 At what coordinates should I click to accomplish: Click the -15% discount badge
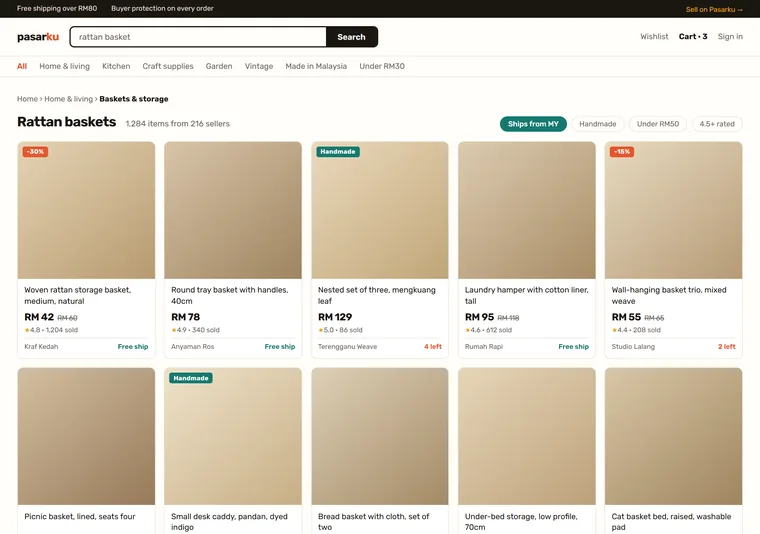pyautogui.click(x=622, y=152)
